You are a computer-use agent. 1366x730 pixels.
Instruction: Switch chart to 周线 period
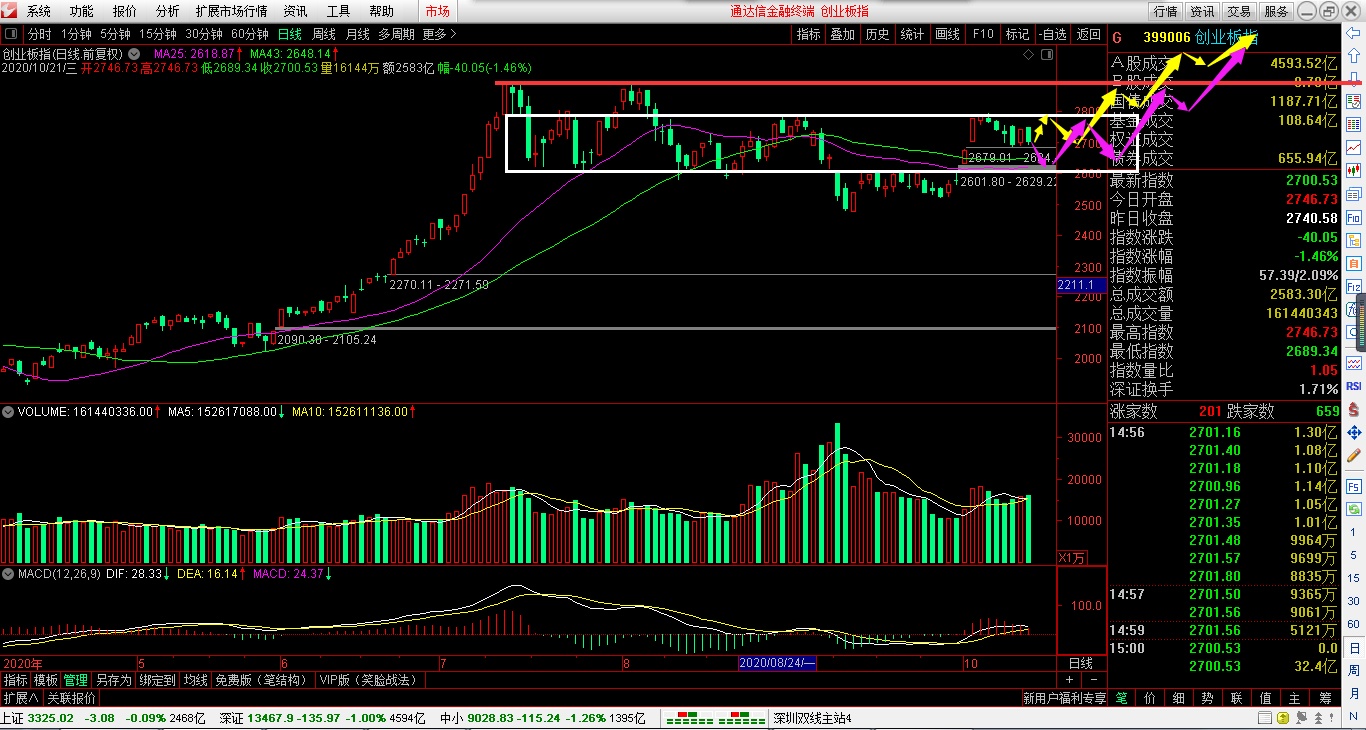pyautogui.click(x=324, y=34)
